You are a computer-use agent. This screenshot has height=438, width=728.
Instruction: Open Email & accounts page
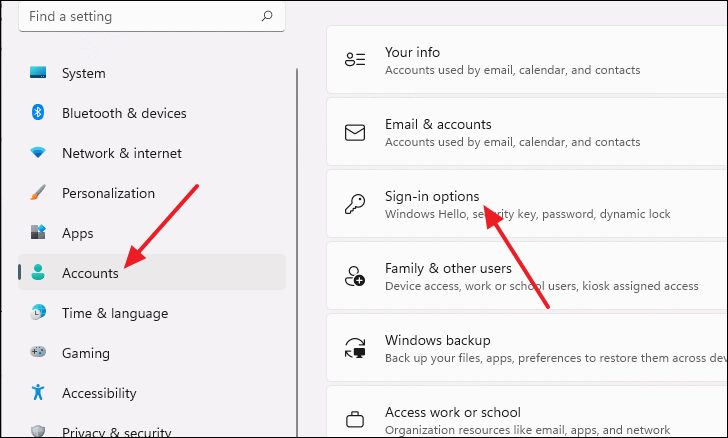[x=527, y=132]
